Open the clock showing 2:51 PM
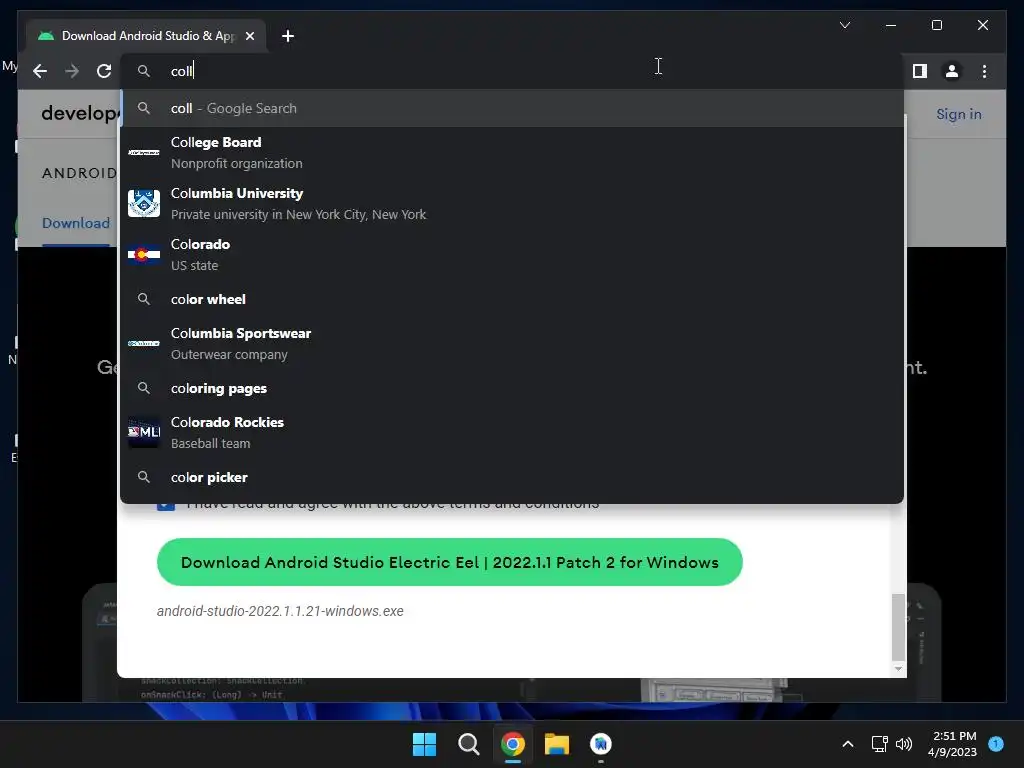This screenshot has height=768, width=1024. [x=953, y=744]
